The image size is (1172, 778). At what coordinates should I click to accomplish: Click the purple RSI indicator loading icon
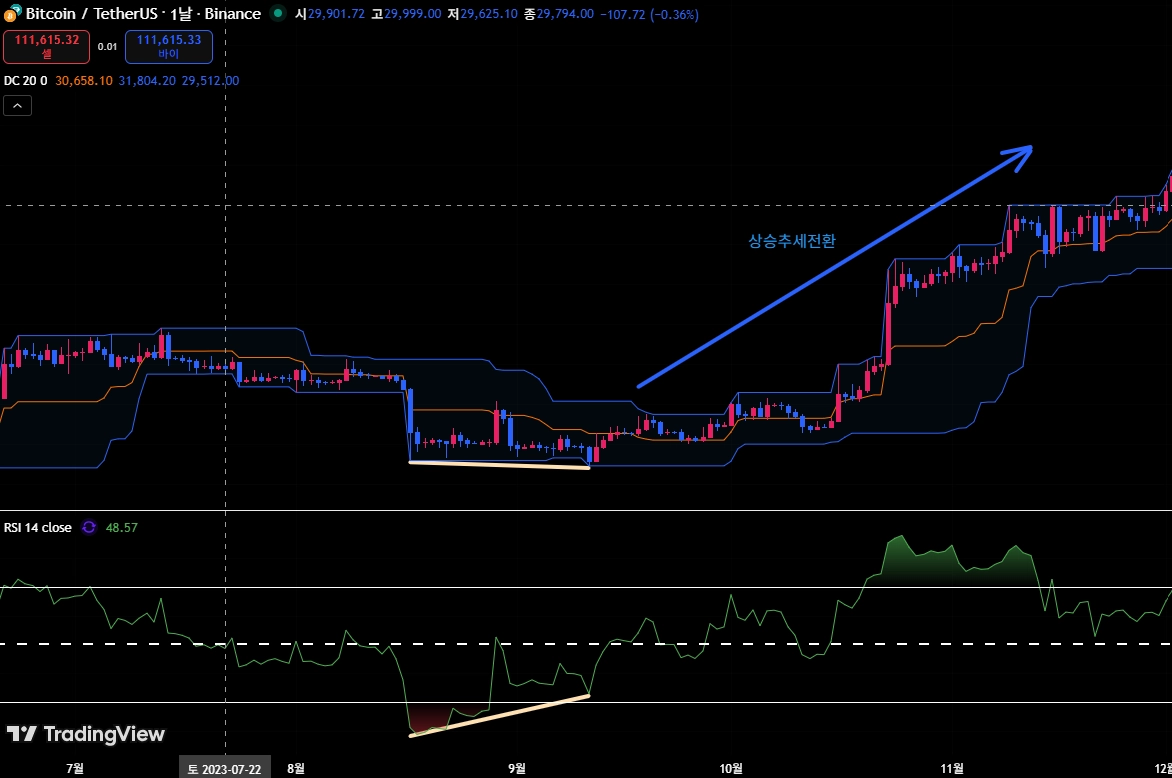coord(89,528)
